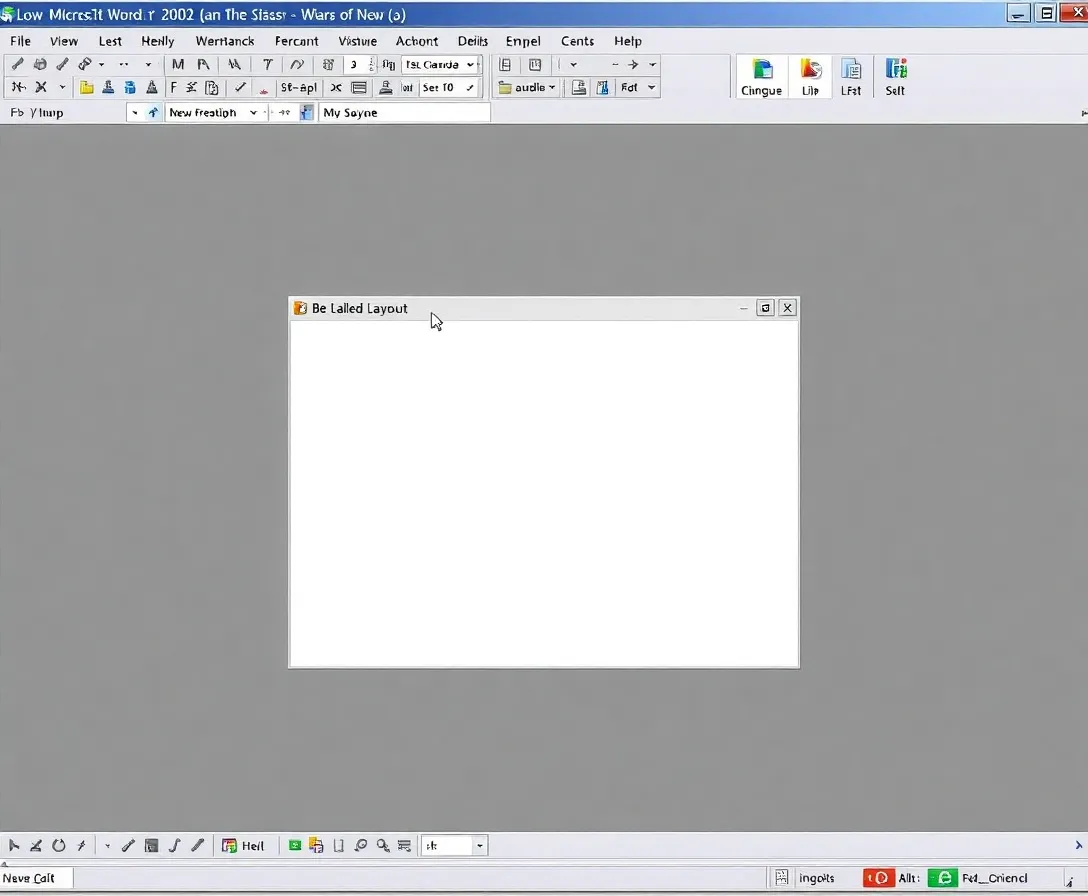Image resolution: width=1088 pixels, height=896 pixels.
Task: Click the T text icon in top toolbar
Action: (x=267, y=65)
